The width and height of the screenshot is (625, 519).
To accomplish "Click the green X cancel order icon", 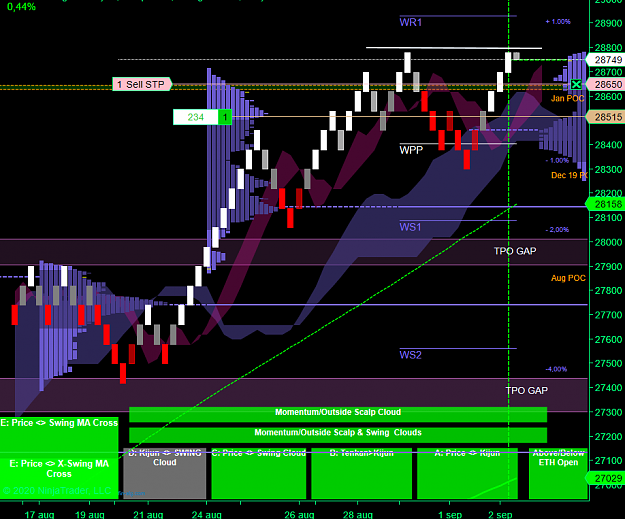I will pos(576,85).
